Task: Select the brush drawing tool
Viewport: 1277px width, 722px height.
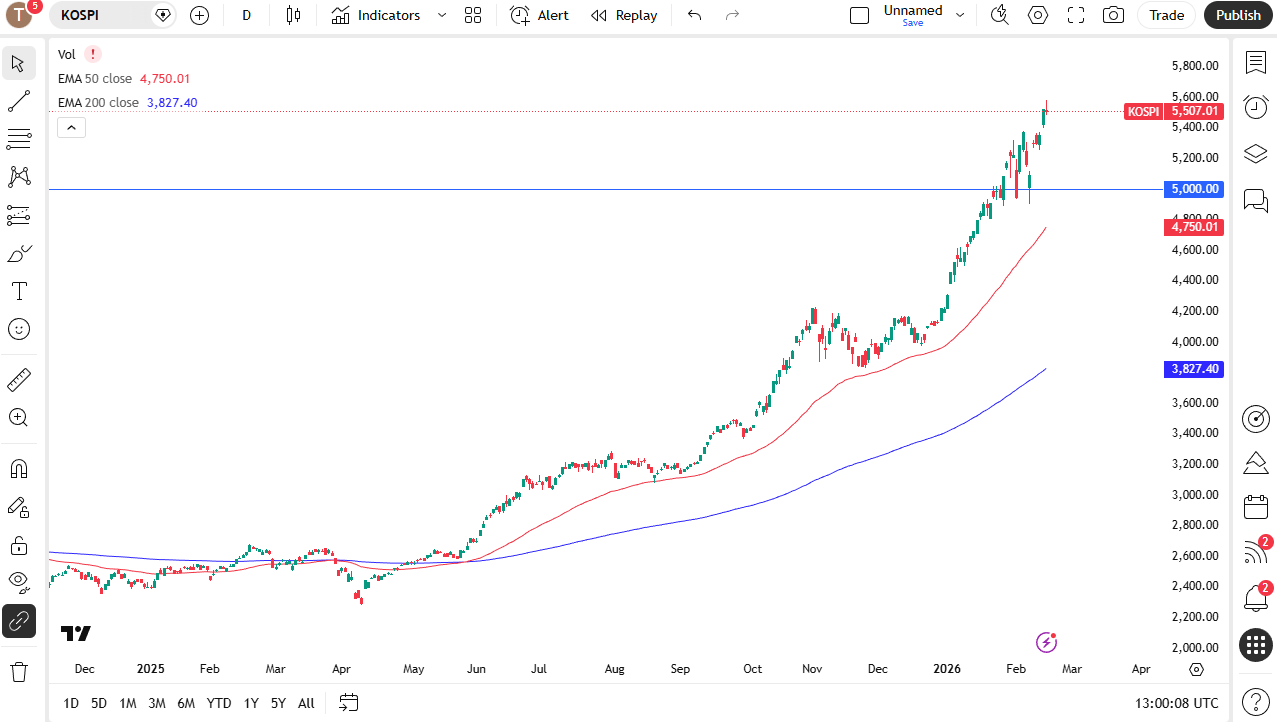Action: tap(18, 253)
